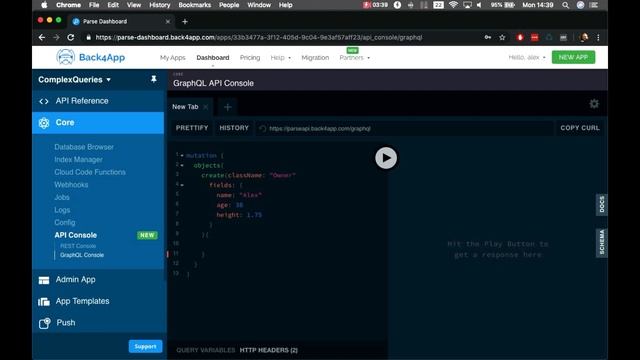The image size is (640, 360).
Task: Open macOS Spotlight search
Action: point(565,5)
